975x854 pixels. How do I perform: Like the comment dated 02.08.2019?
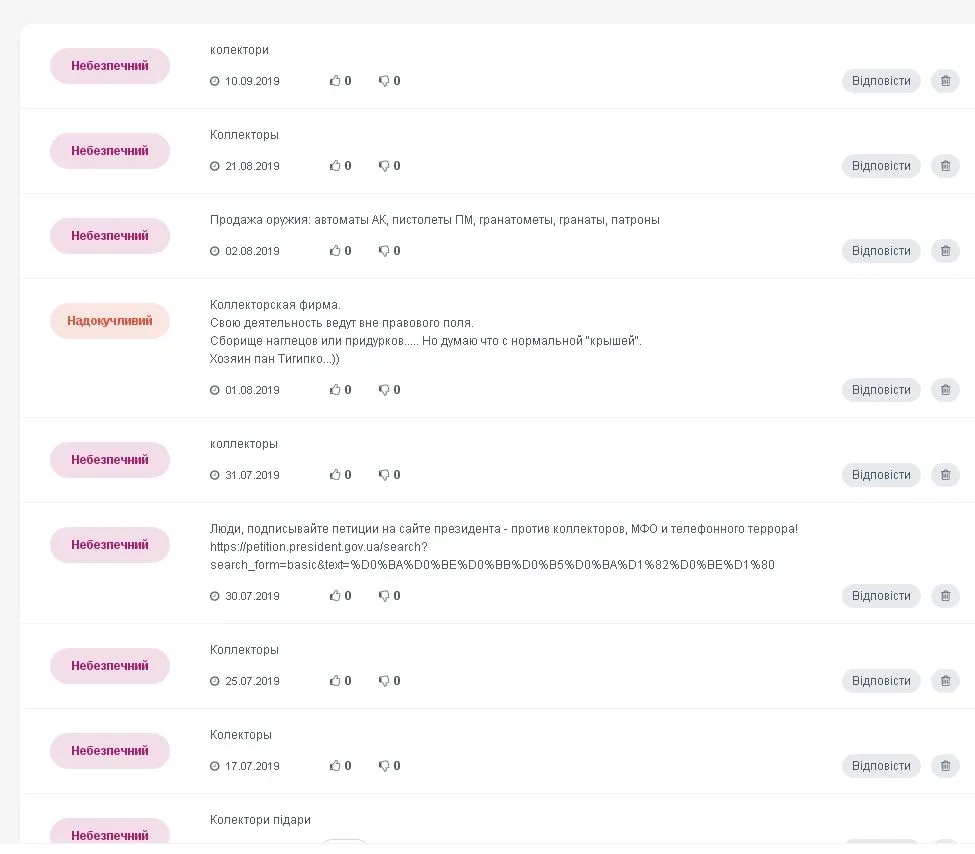point(336,251)
